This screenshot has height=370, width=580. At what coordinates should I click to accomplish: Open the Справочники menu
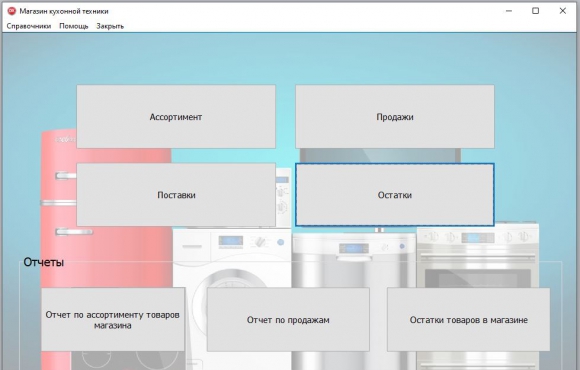point(29,26)
